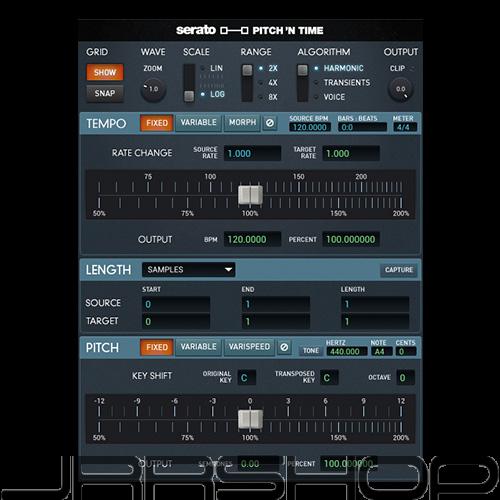Viewport: 500px width, 500px height.
Task: Click the CAPTURE button
Action: [399, 270]
